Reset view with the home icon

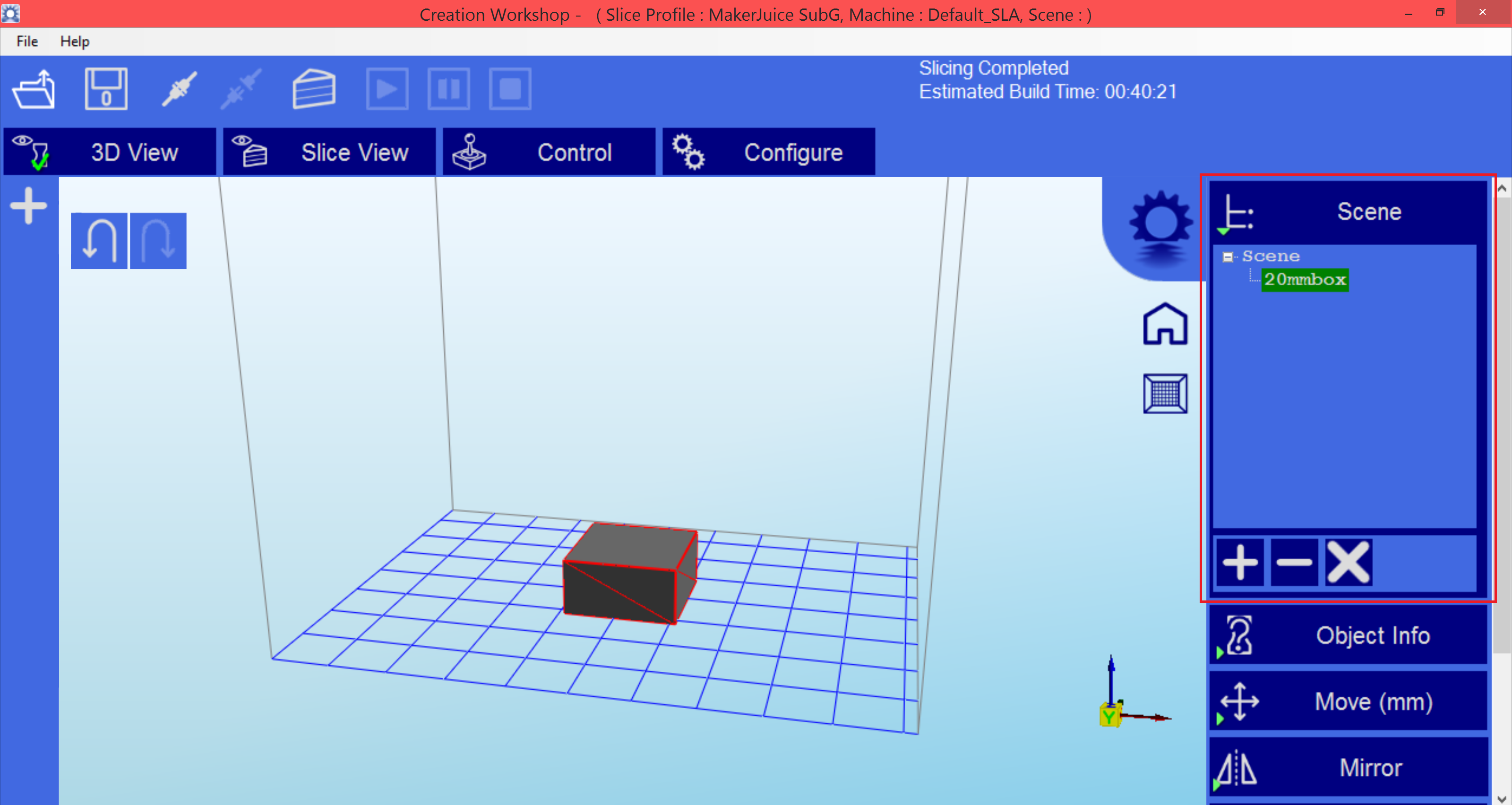[1165, 324]
